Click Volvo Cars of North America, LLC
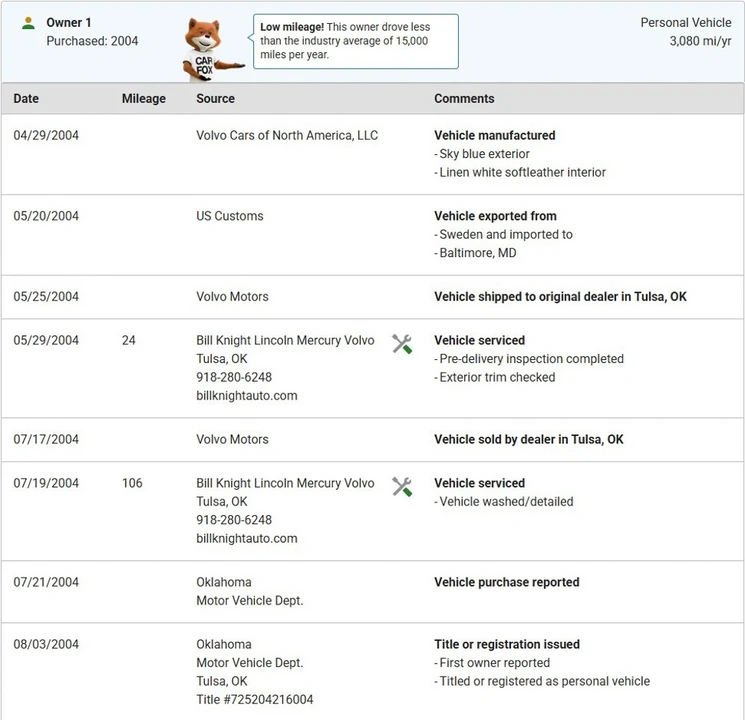This screenshot has height=720, width=745. pos(287,135)
